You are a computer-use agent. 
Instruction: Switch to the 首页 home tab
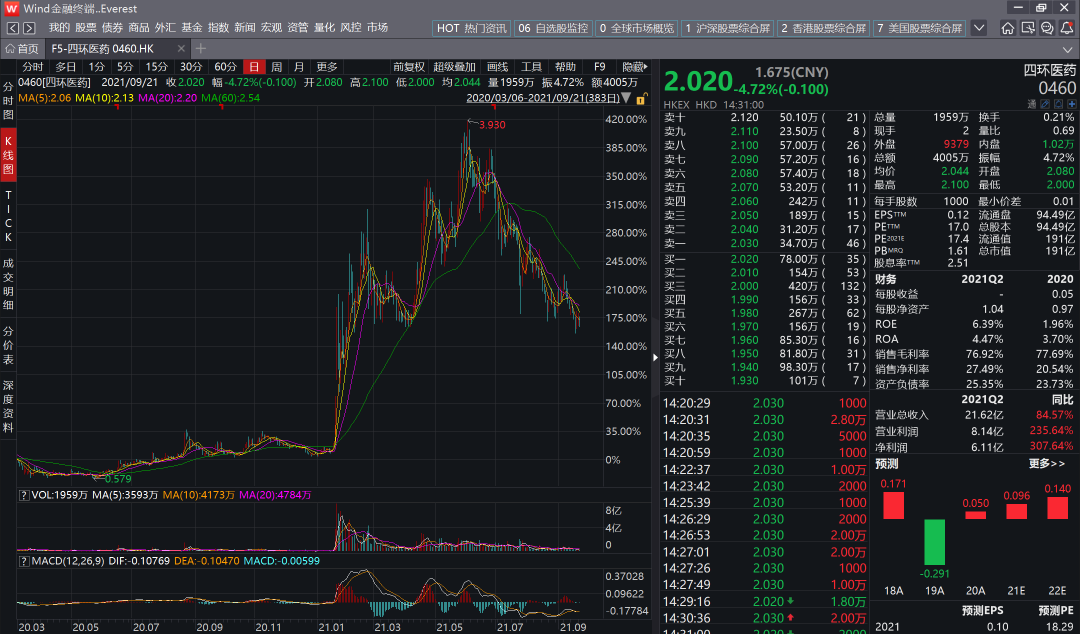point(23,48)
